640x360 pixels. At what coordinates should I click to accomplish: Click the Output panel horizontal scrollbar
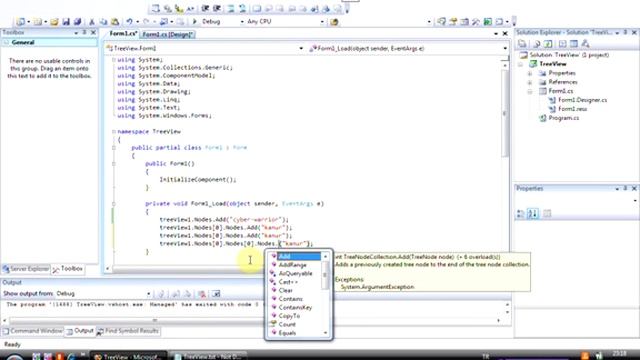pyautogui.click(x=251, y=320)
